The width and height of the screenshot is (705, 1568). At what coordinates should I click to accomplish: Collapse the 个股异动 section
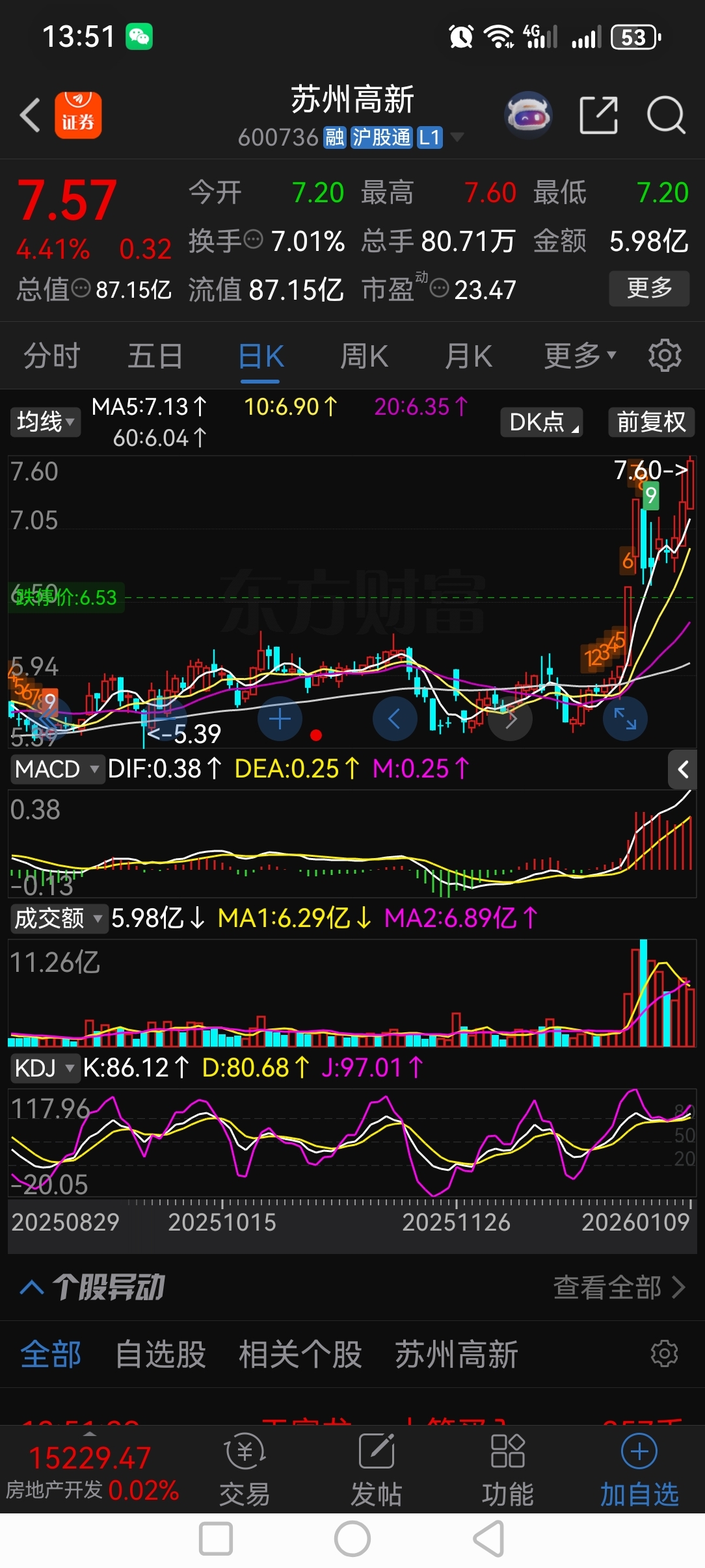click(x=32, y=1287)
